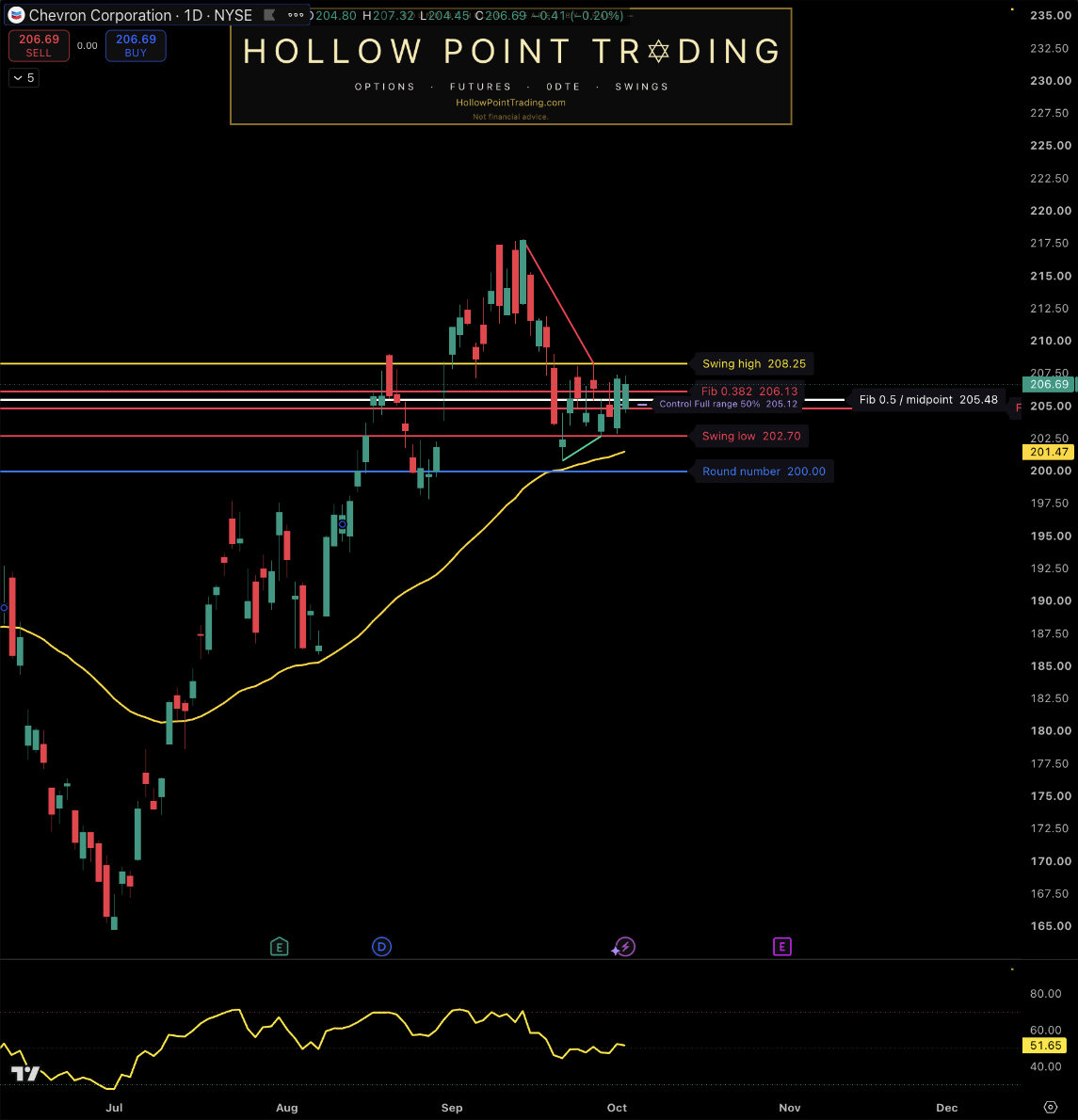
Task: Select the Swing high 208.25 label
Action: coord(754,363)
